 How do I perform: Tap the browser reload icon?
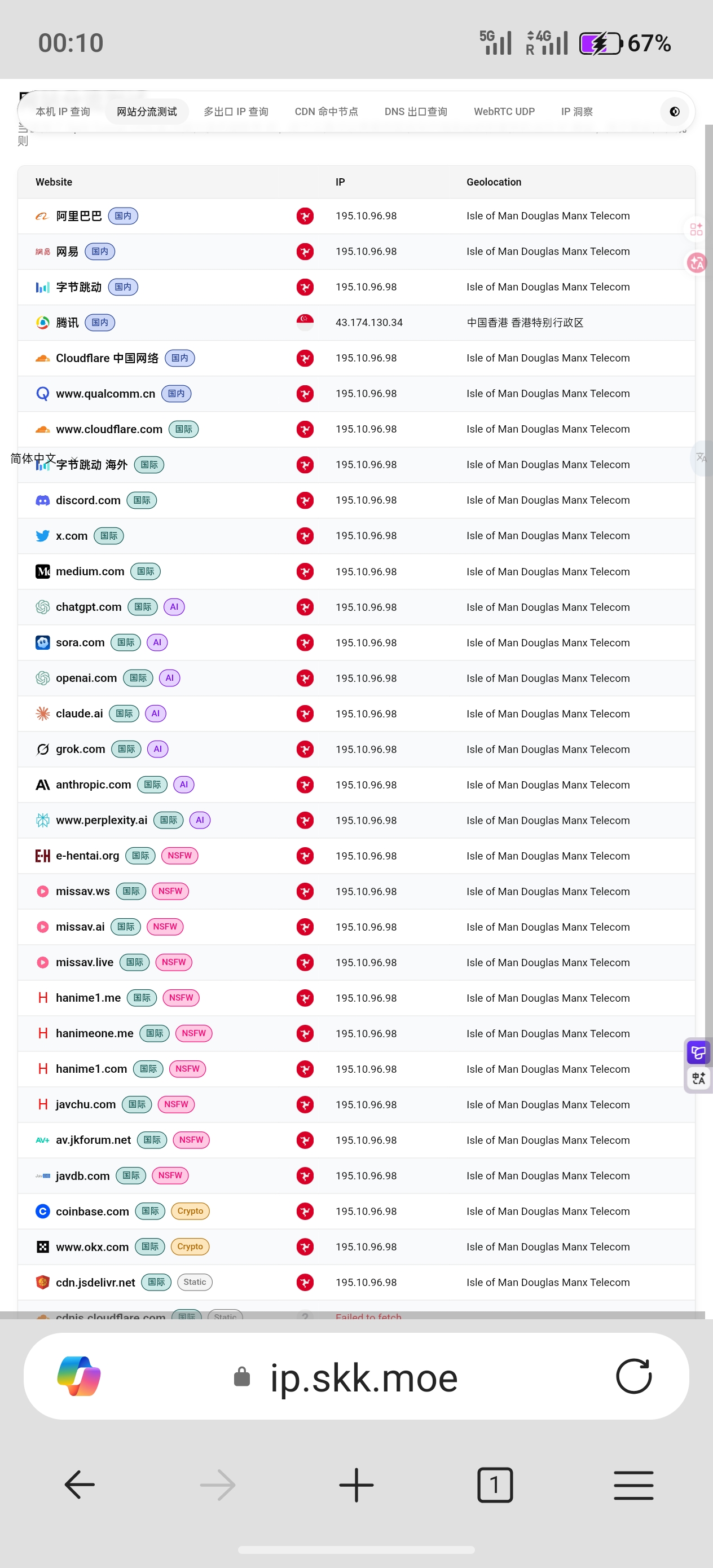(x=633, y=1376)
